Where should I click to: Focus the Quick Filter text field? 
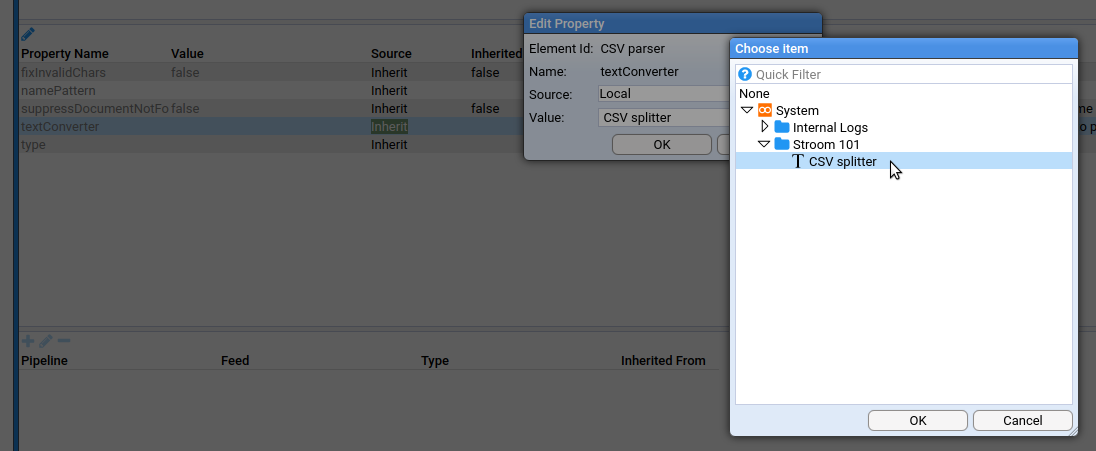(x=910, y=74)
